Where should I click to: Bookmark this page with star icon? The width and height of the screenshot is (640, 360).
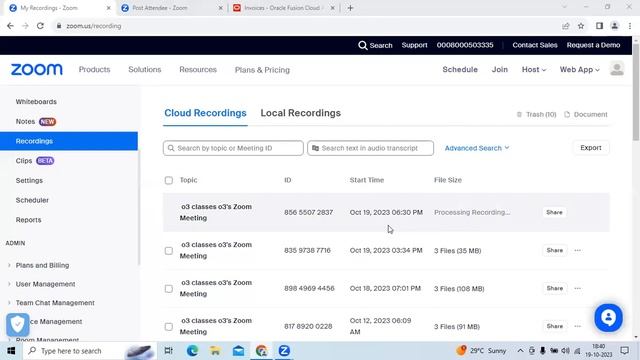[581, 26]
